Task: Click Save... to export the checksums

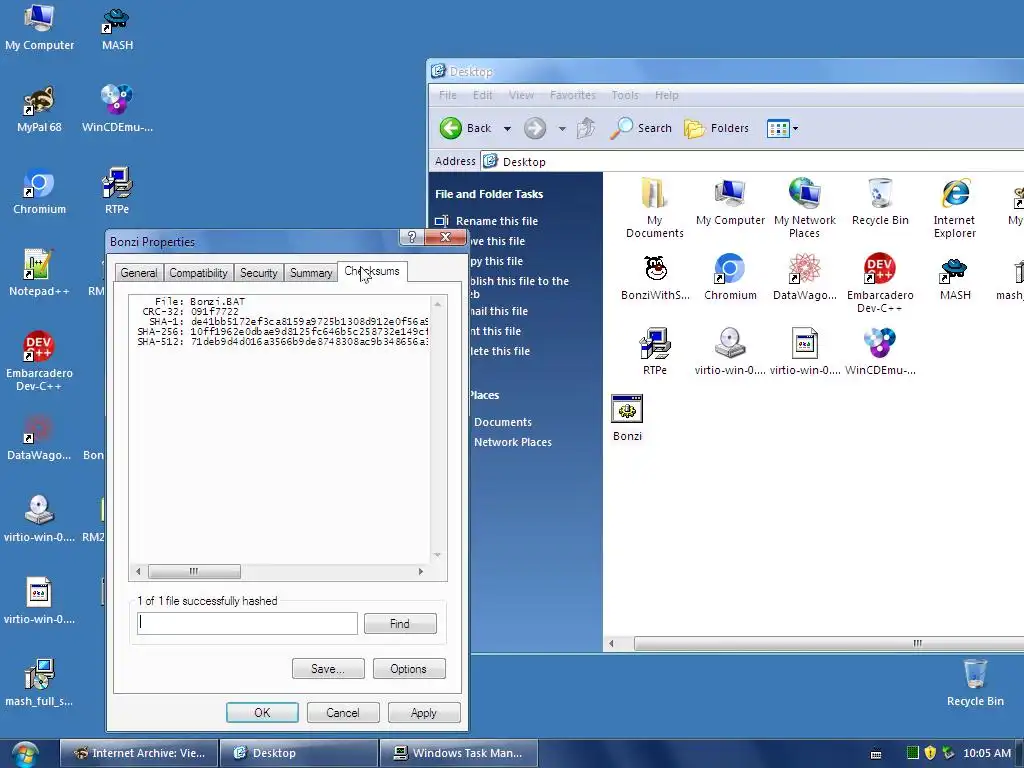Action: [328, 669]
